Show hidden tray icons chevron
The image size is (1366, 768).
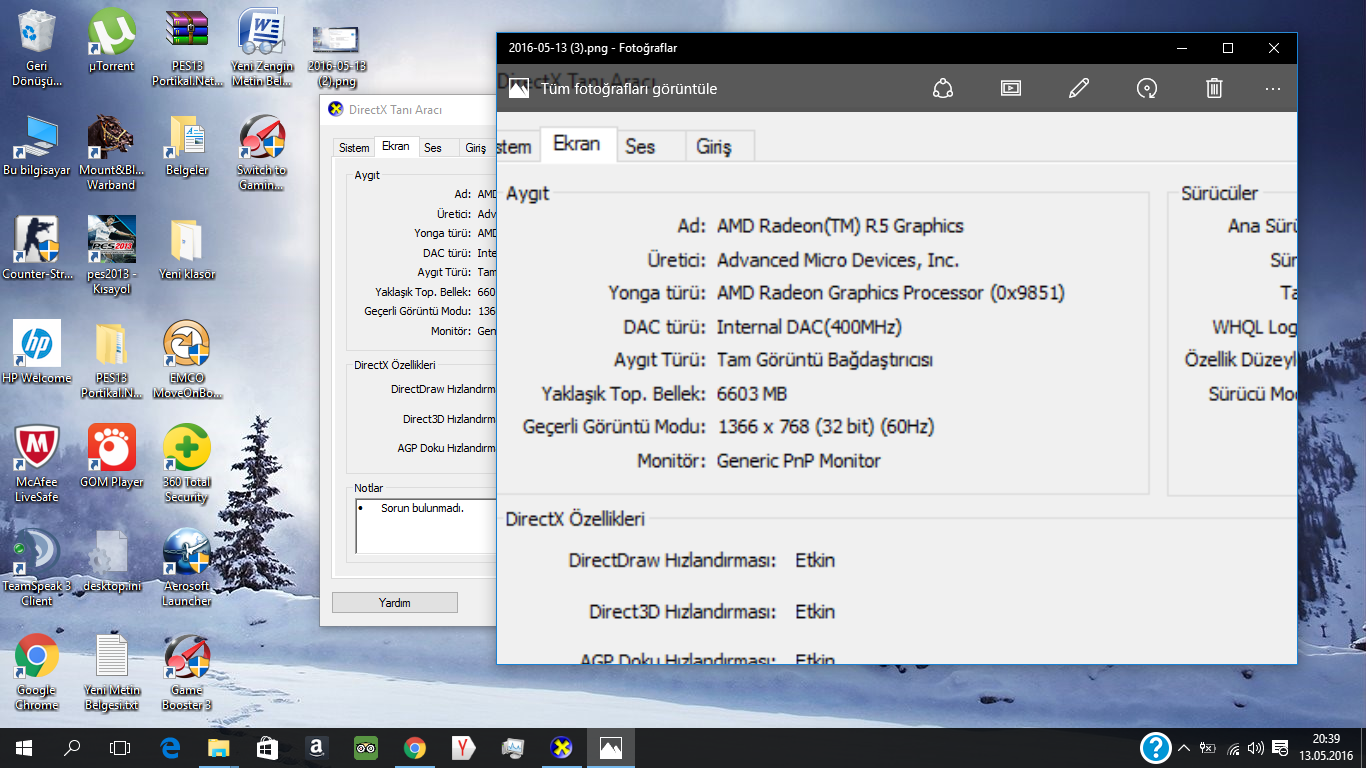tap(1184, 747)
